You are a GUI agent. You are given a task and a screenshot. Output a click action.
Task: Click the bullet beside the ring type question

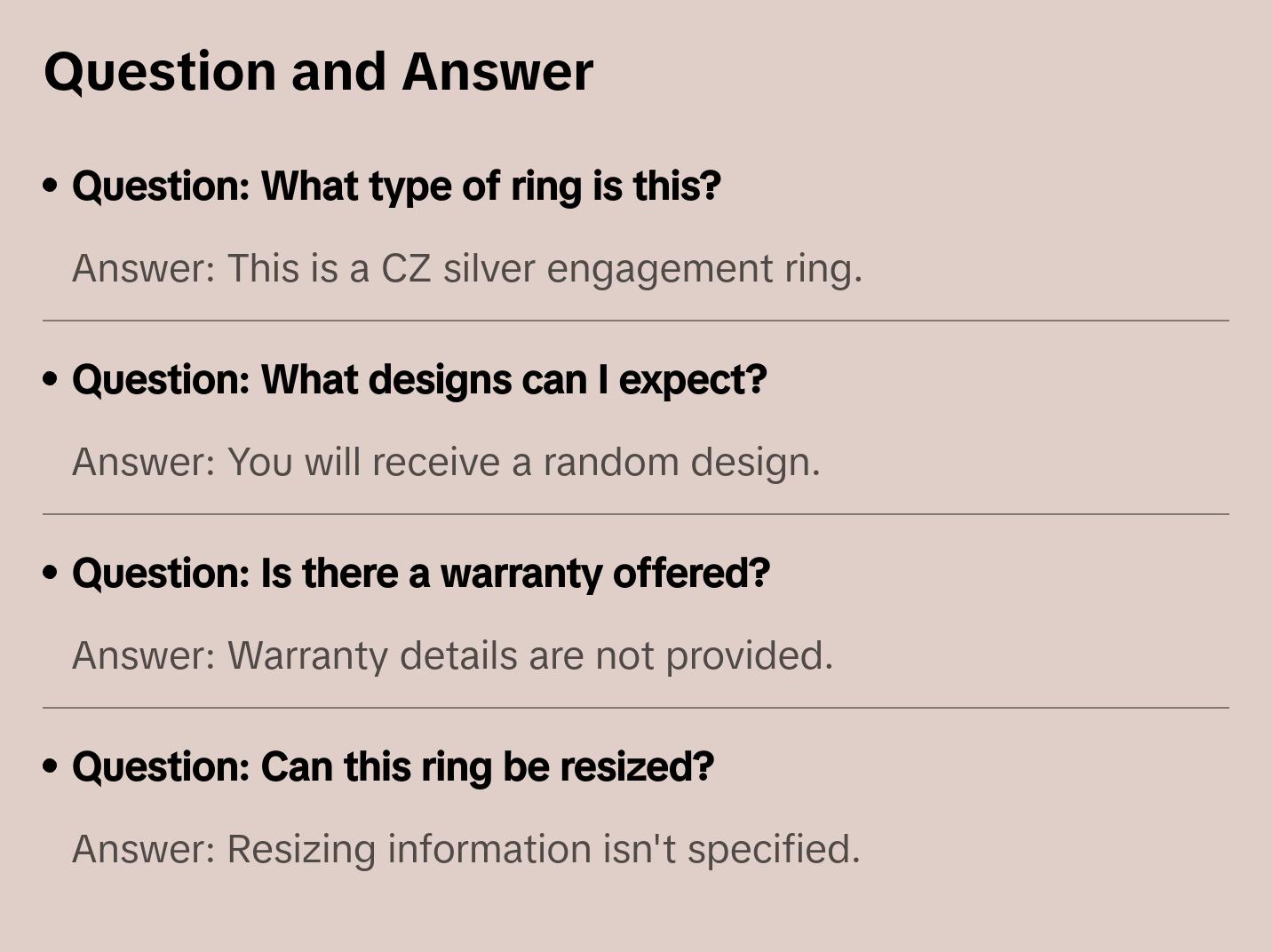51,186
